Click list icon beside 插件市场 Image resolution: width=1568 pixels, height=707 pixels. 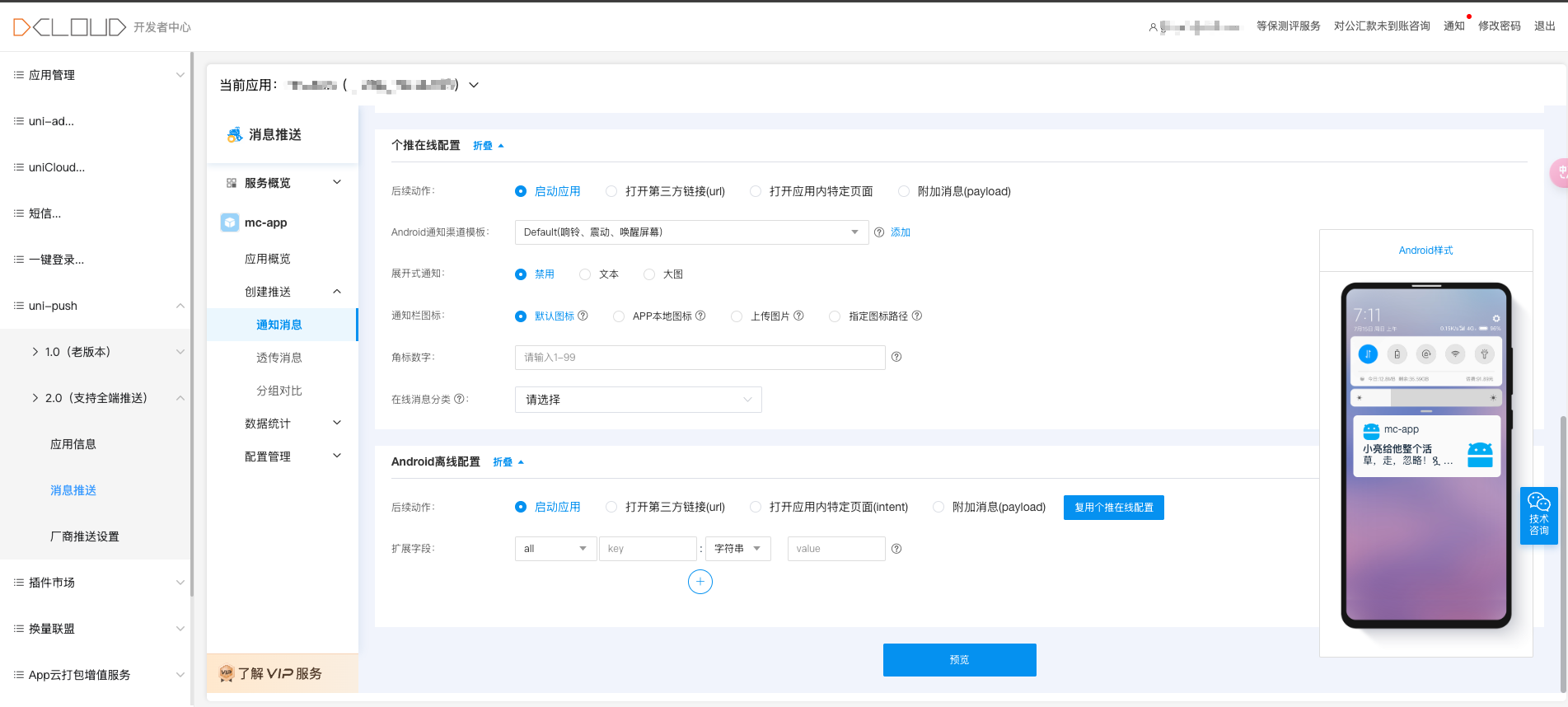[x=18, y=583]
